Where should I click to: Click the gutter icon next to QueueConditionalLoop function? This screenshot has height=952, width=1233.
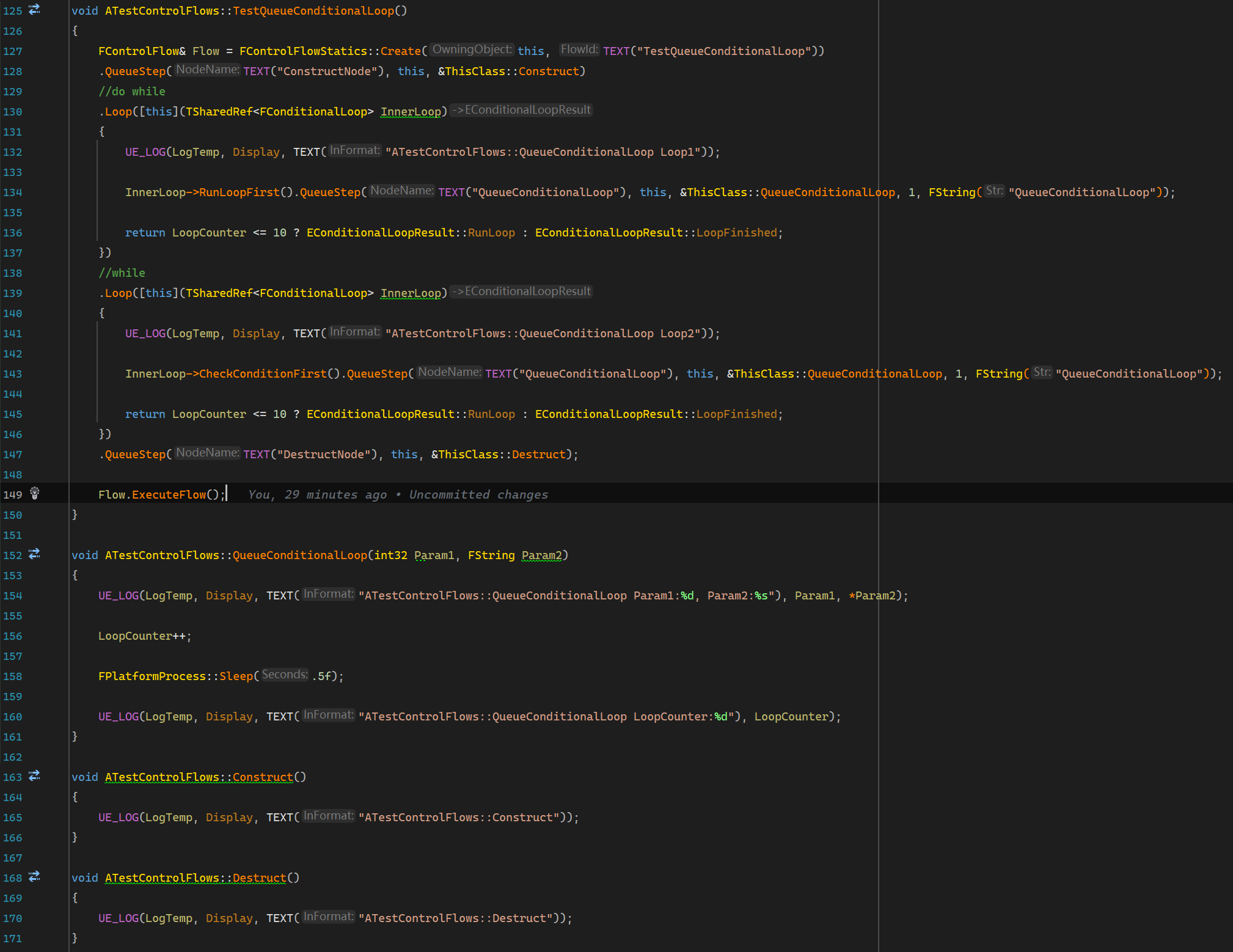click(34, 554)
